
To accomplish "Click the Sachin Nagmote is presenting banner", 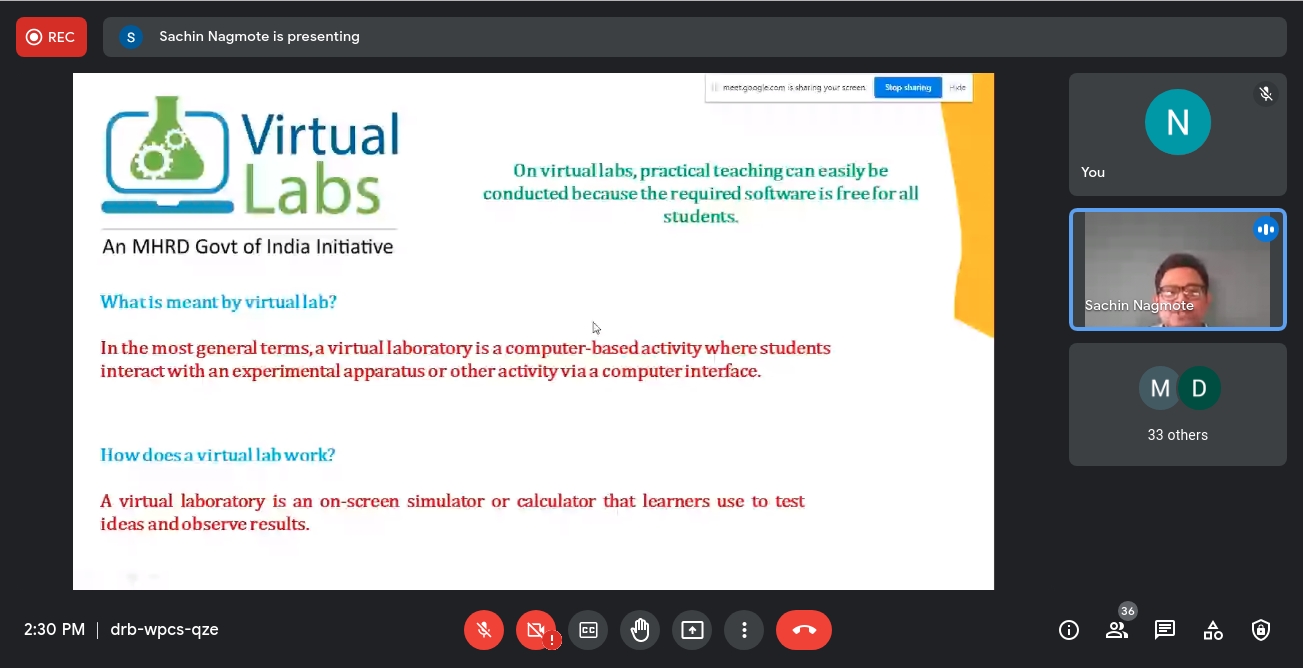I will click(695, 37).
